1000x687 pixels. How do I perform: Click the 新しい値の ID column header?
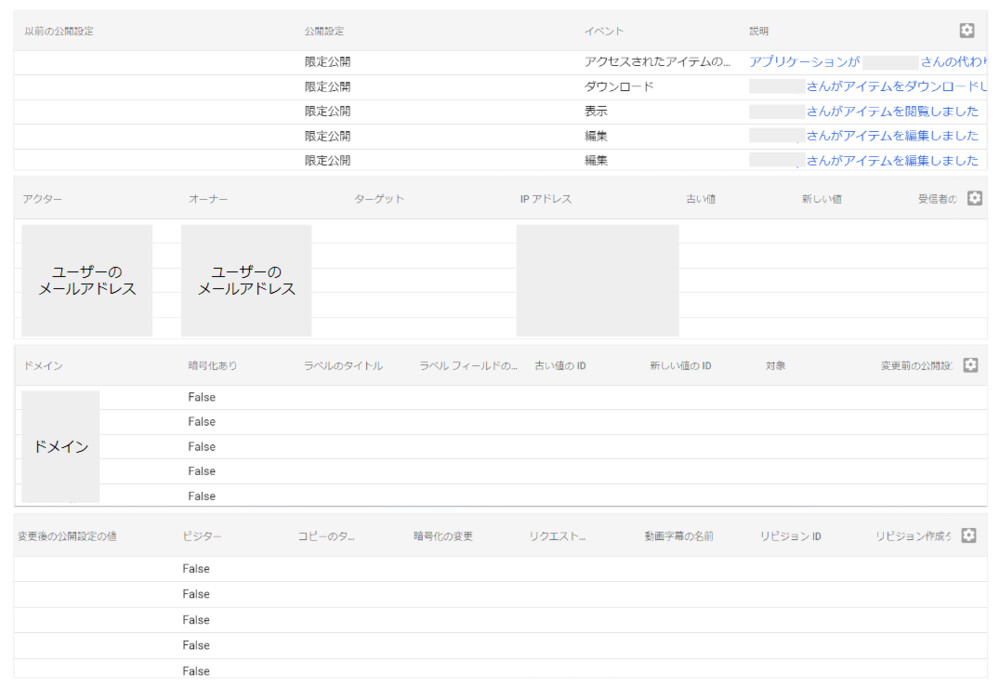click(x=680, y=366)
